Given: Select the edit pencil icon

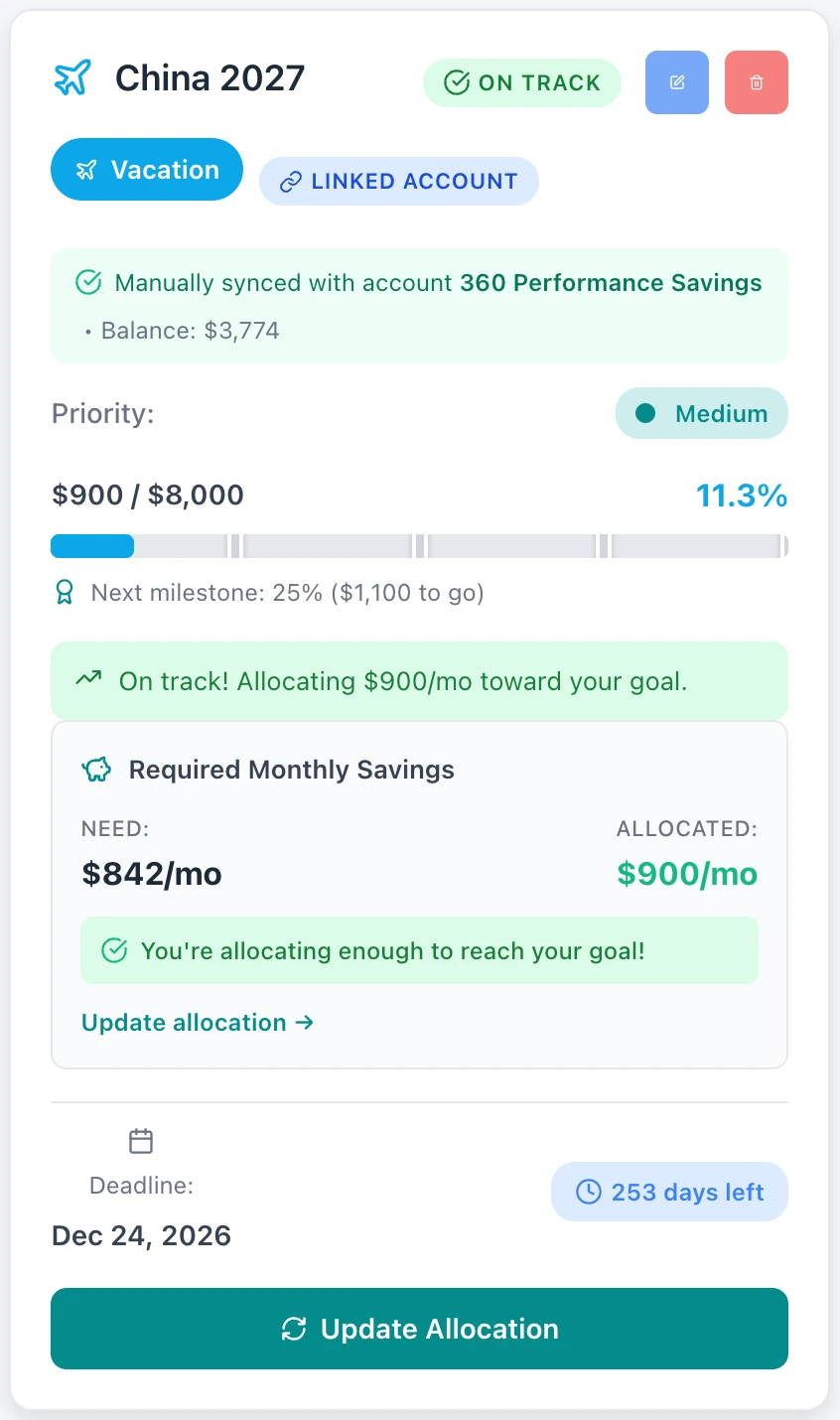Looking at the screenshot, I should (x=676, y=82).
